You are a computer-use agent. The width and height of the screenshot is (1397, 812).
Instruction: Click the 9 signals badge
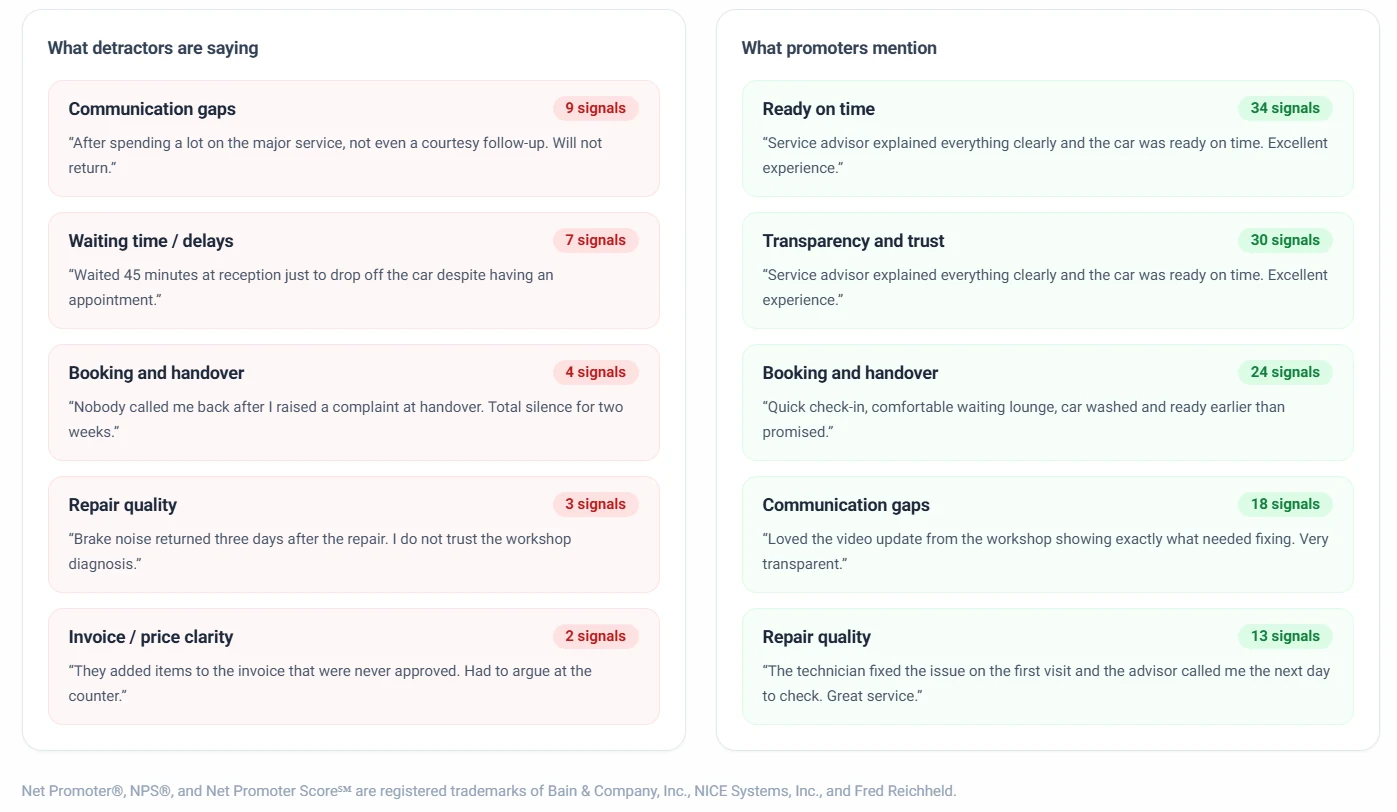pos(595,108)
